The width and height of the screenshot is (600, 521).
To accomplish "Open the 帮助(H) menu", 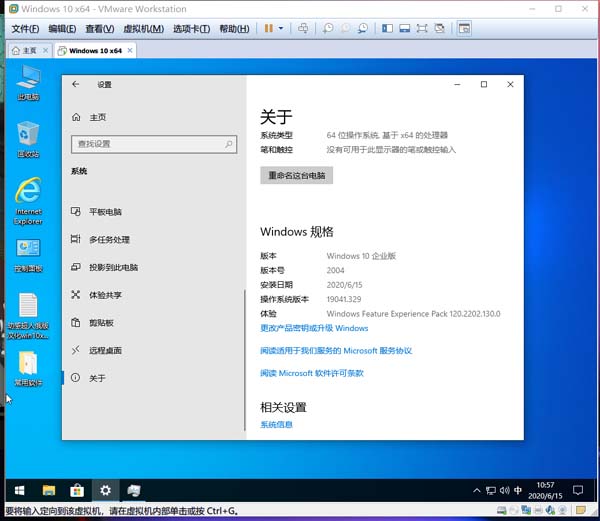I will (x=234, y=29).
